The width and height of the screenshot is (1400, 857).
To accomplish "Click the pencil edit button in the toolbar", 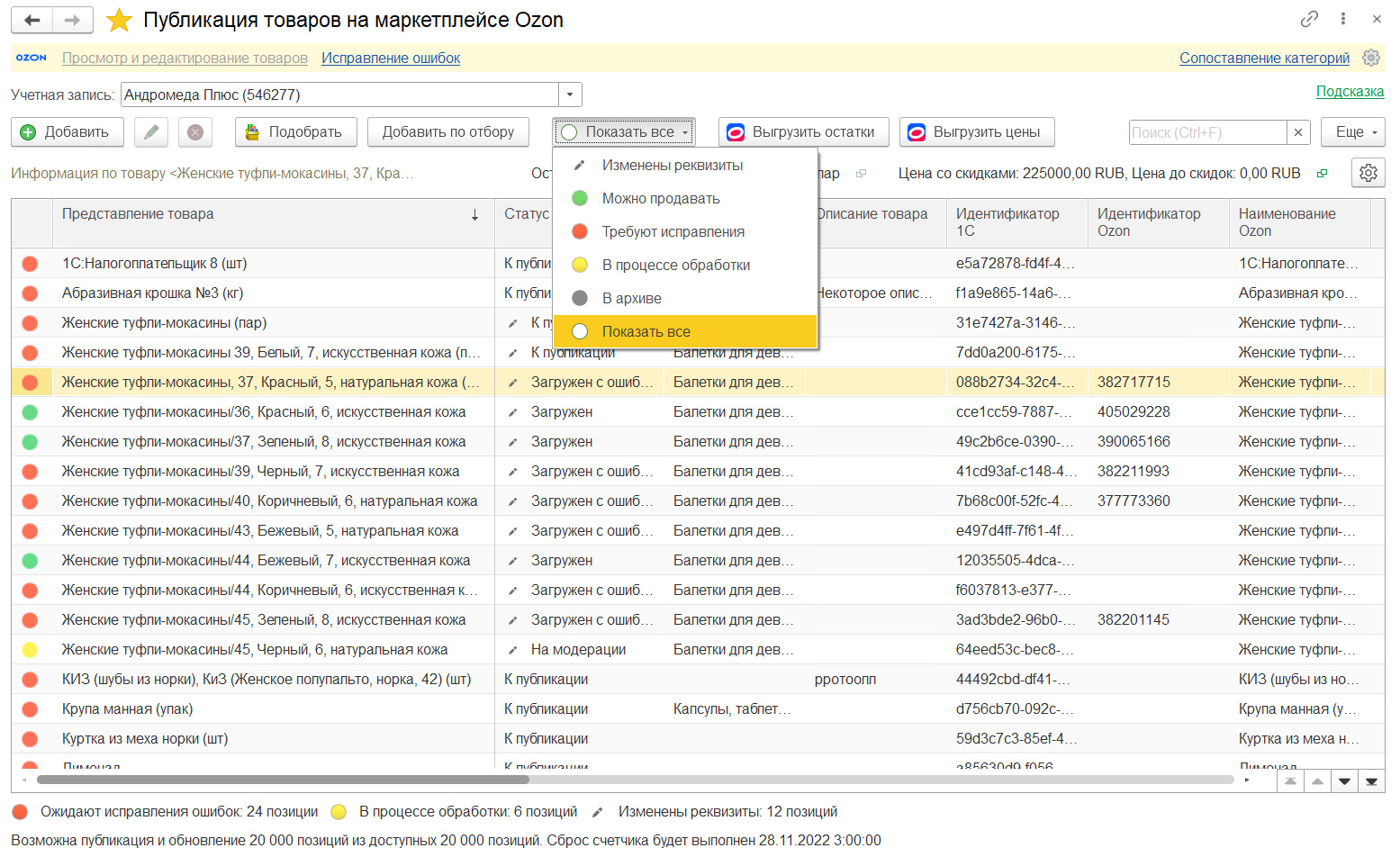I will (x=151, y=132).
